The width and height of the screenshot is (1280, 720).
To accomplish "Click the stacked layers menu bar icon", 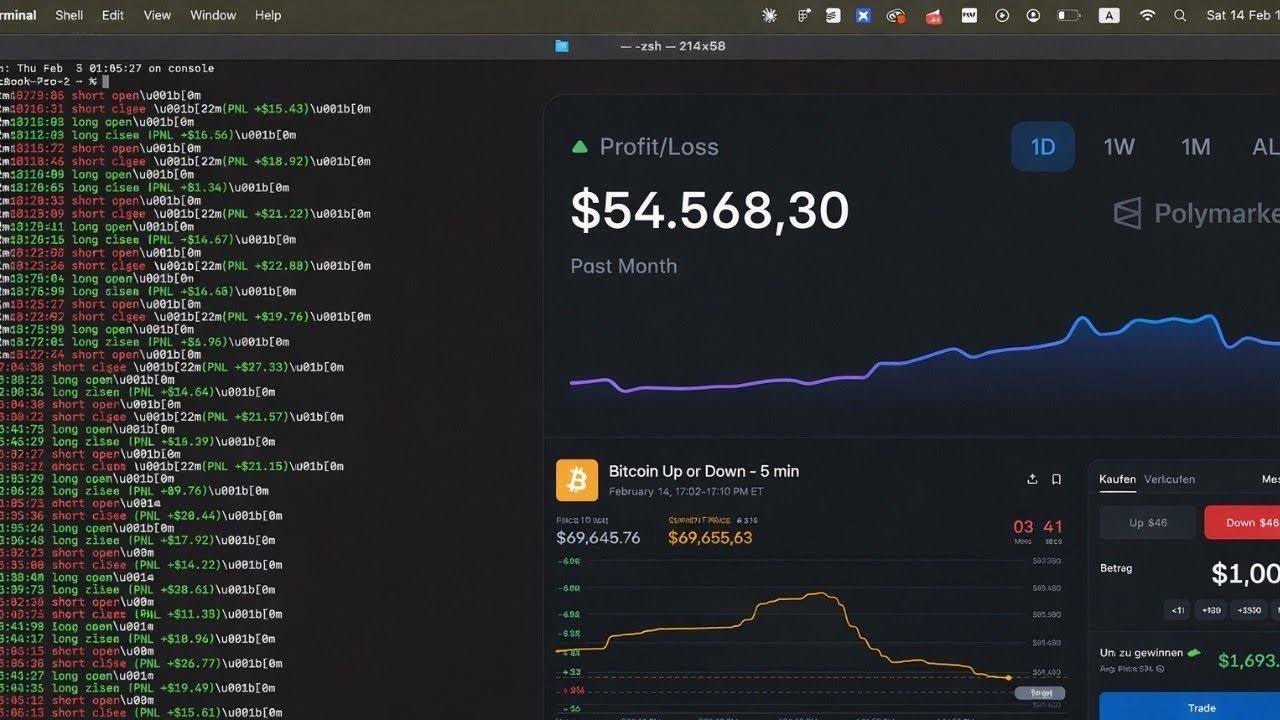I will point(833,15).
